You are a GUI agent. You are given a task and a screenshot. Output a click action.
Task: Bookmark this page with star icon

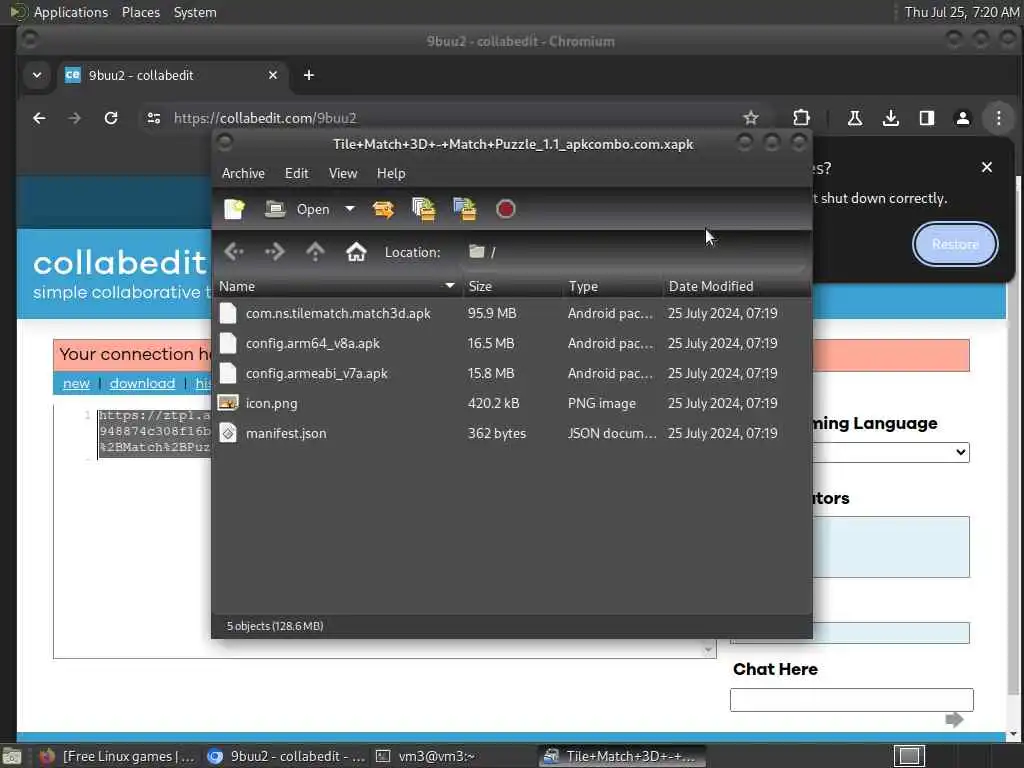[750, 118]
